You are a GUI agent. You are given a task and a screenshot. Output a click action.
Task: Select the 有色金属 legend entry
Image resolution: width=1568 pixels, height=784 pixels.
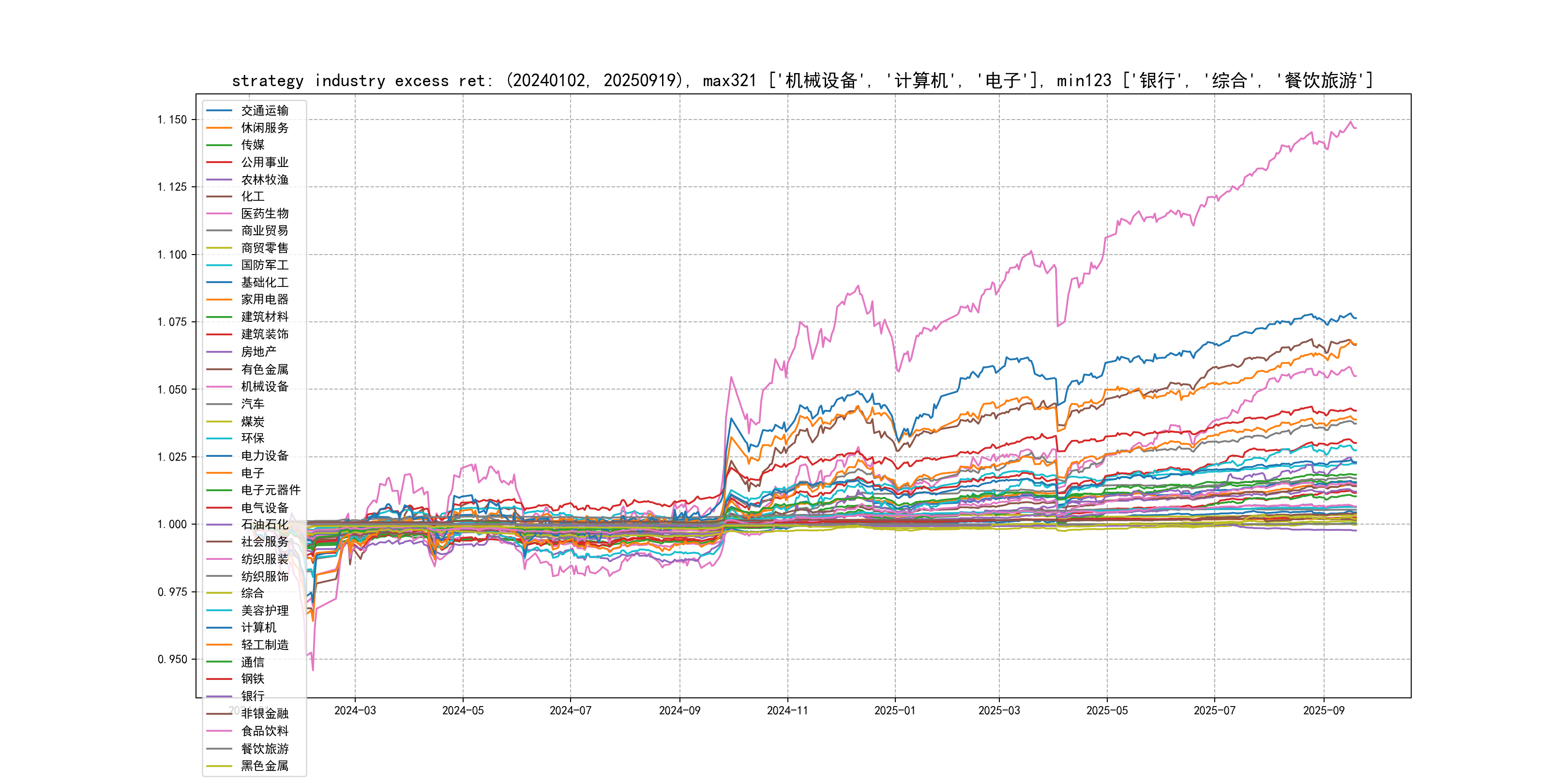pos(264,369)
